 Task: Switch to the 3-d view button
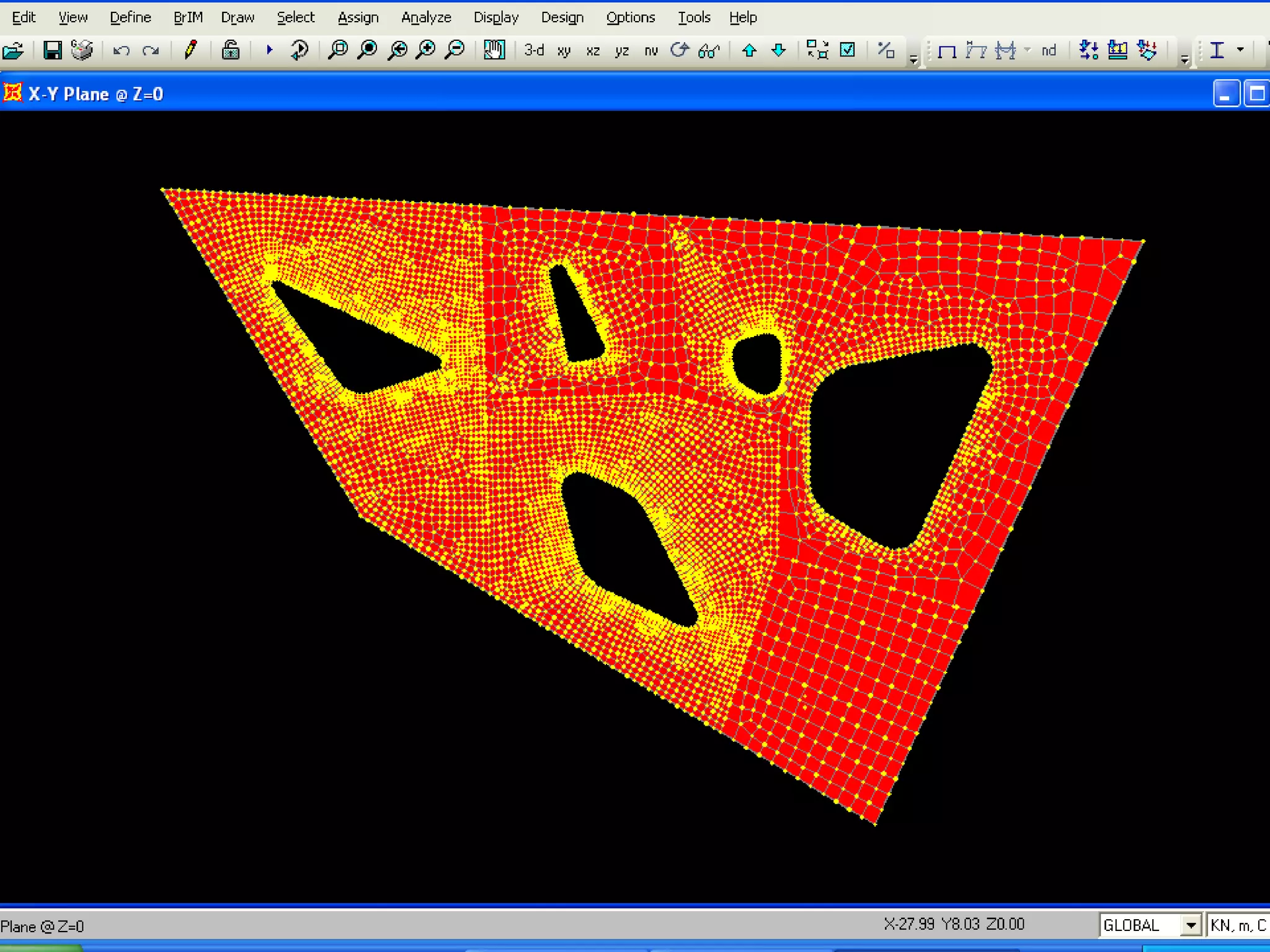534,50
